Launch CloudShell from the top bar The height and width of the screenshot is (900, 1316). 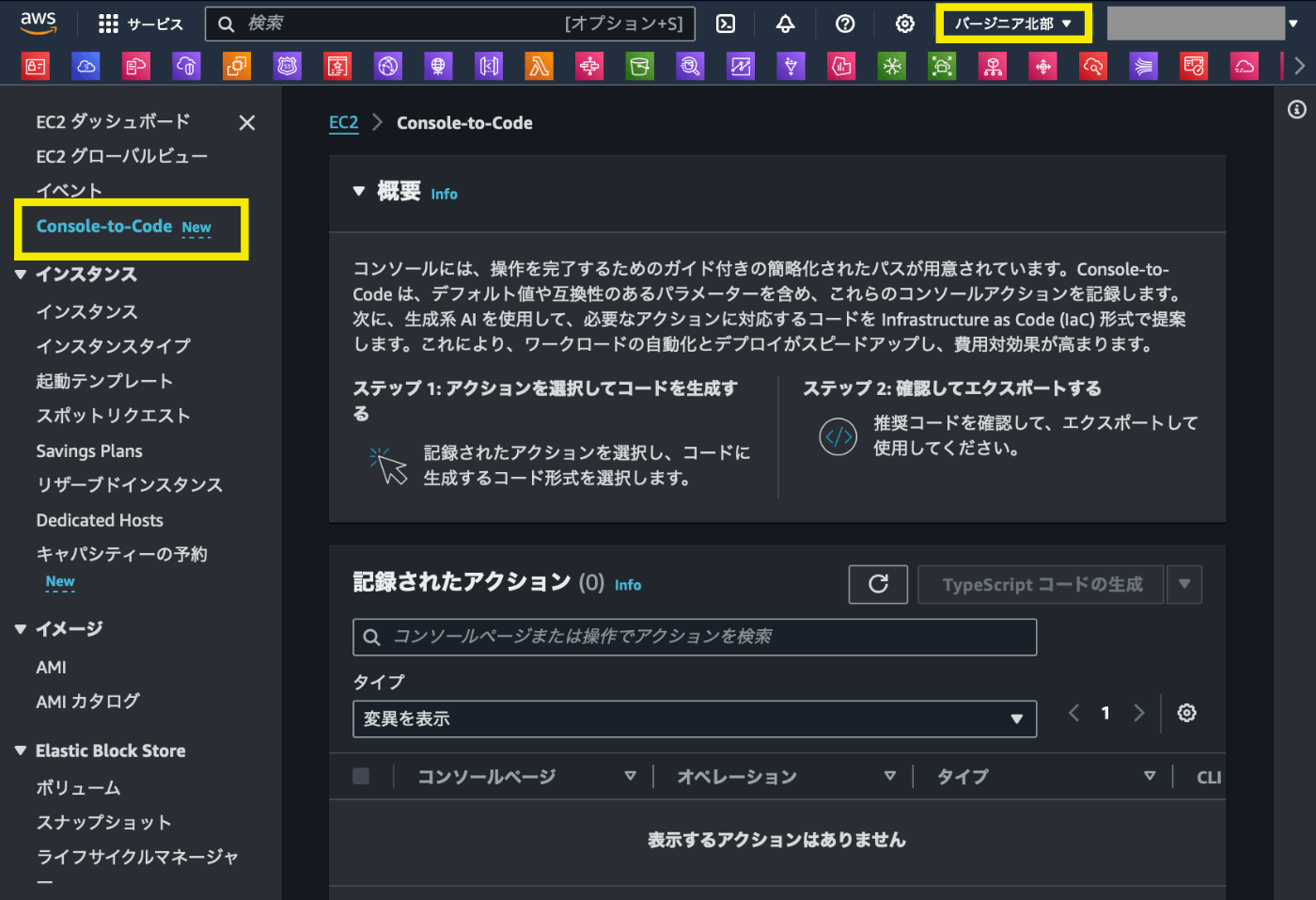pos(726,24)
